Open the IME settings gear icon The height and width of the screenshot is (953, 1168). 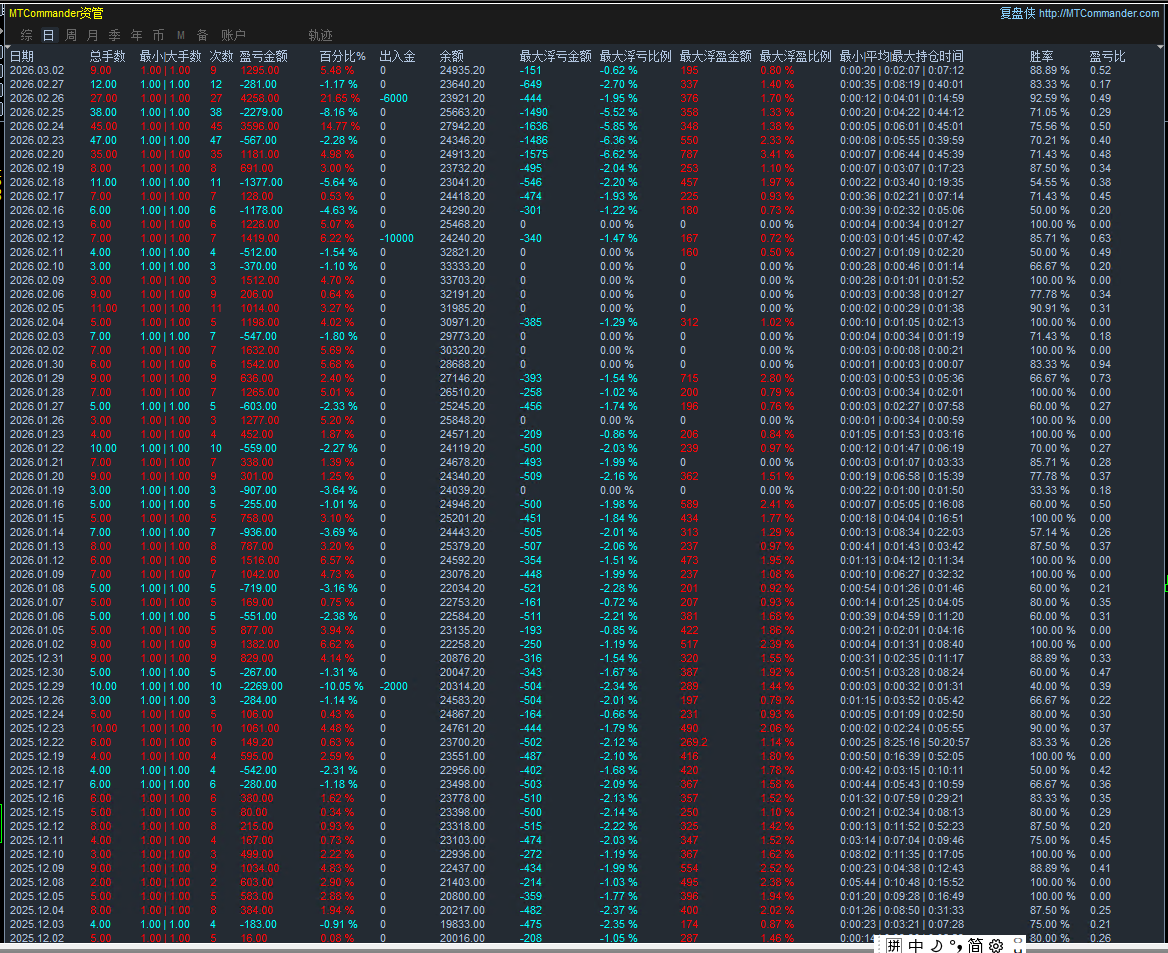point(997,946)
